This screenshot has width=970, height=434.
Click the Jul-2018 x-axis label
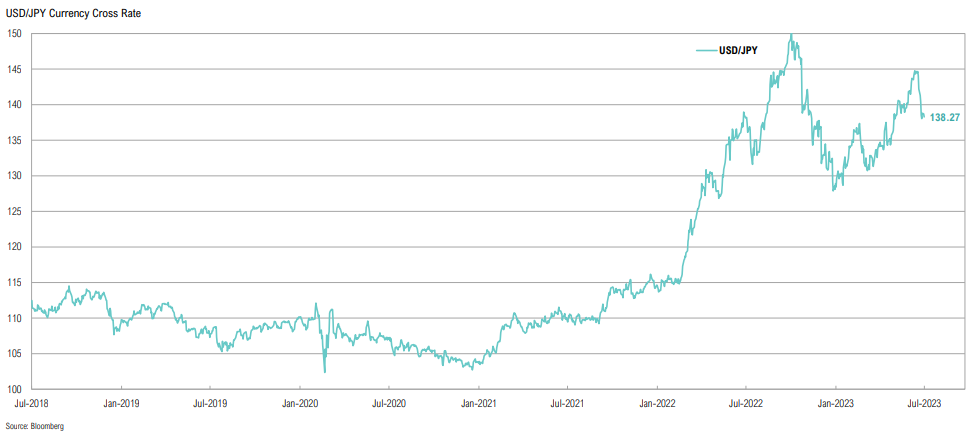31,404
